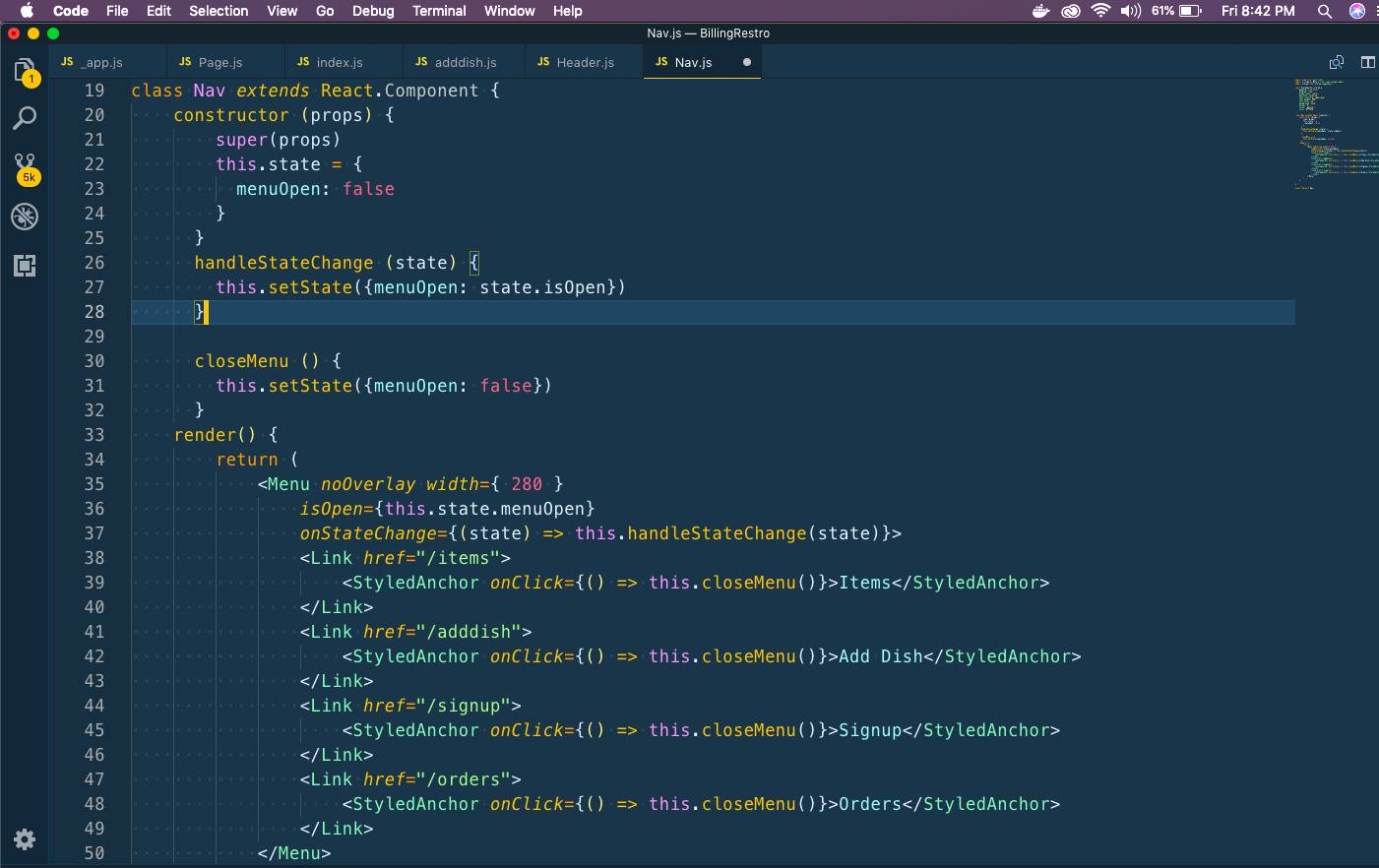Click the '/orders' href string
Image resolution: width=1379 pixels, height=868 pixels.
tap(464, 779)
